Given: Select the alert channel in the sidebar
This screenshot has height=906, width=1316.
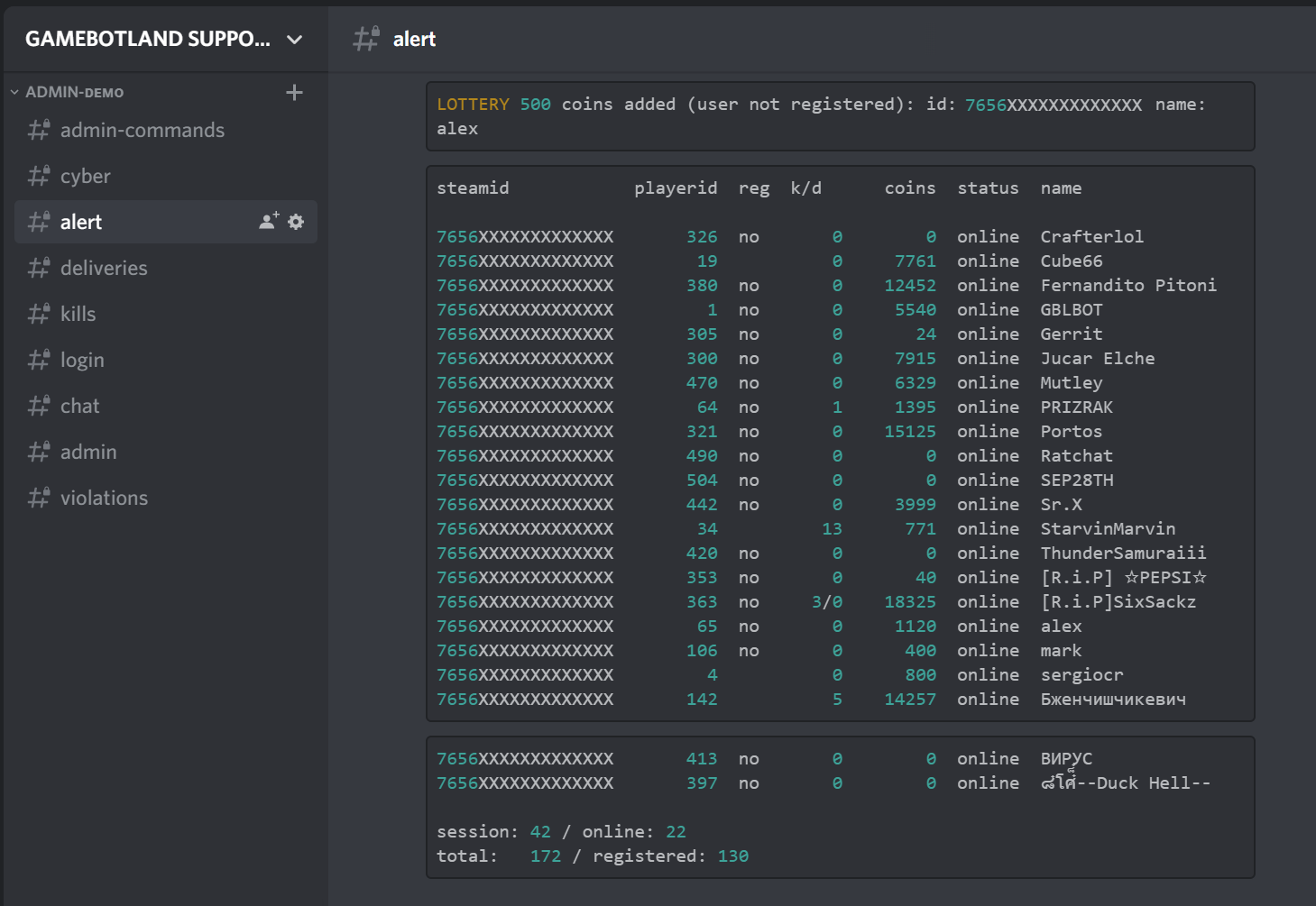Looking at the screenshot, I should click(x=166, y=222).
